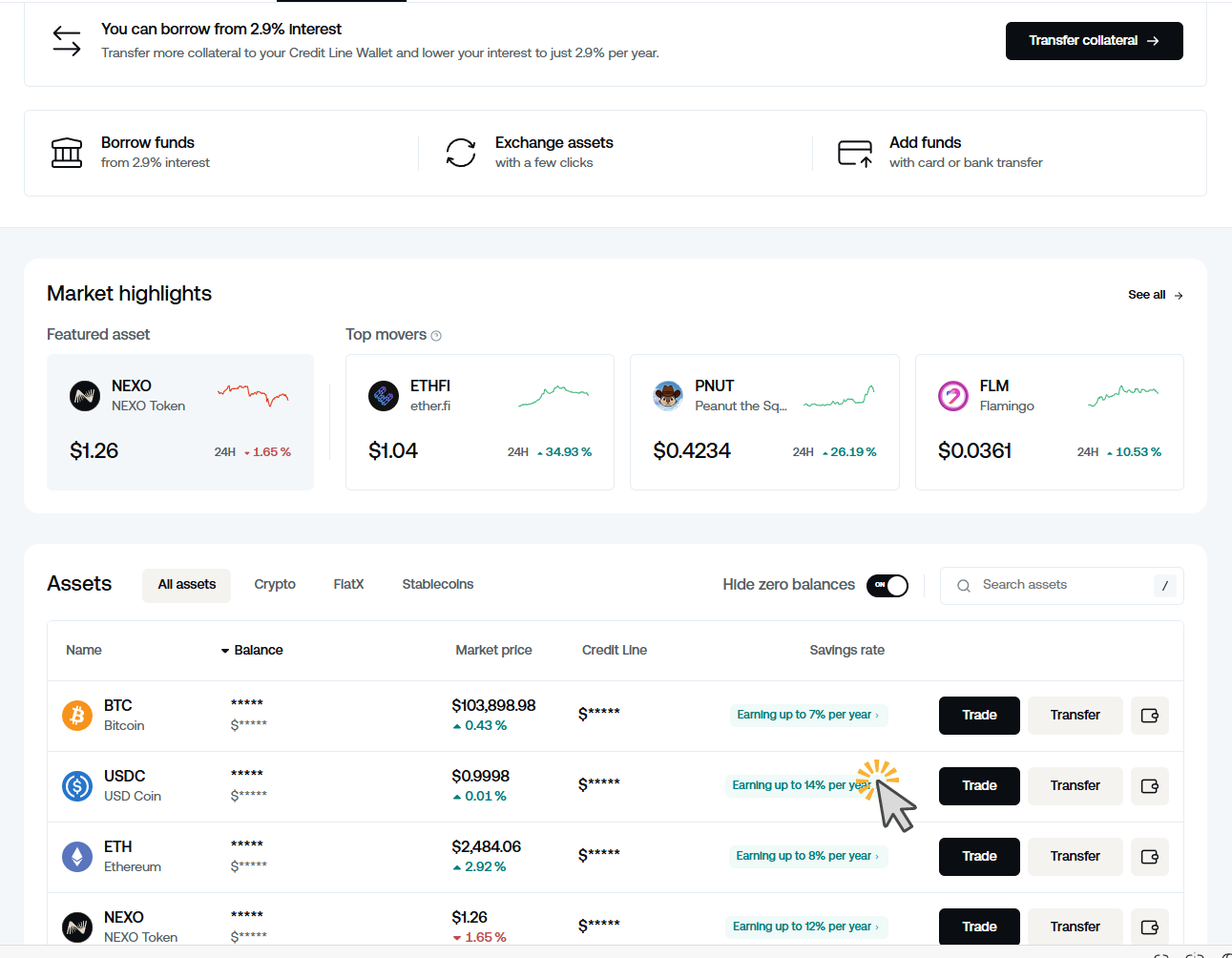Image resolution: width=1232 pixels, height=958 pixels.
Task: Open the ETHFI top mover card
Action: pyautogui.click(x=479, y=422)
